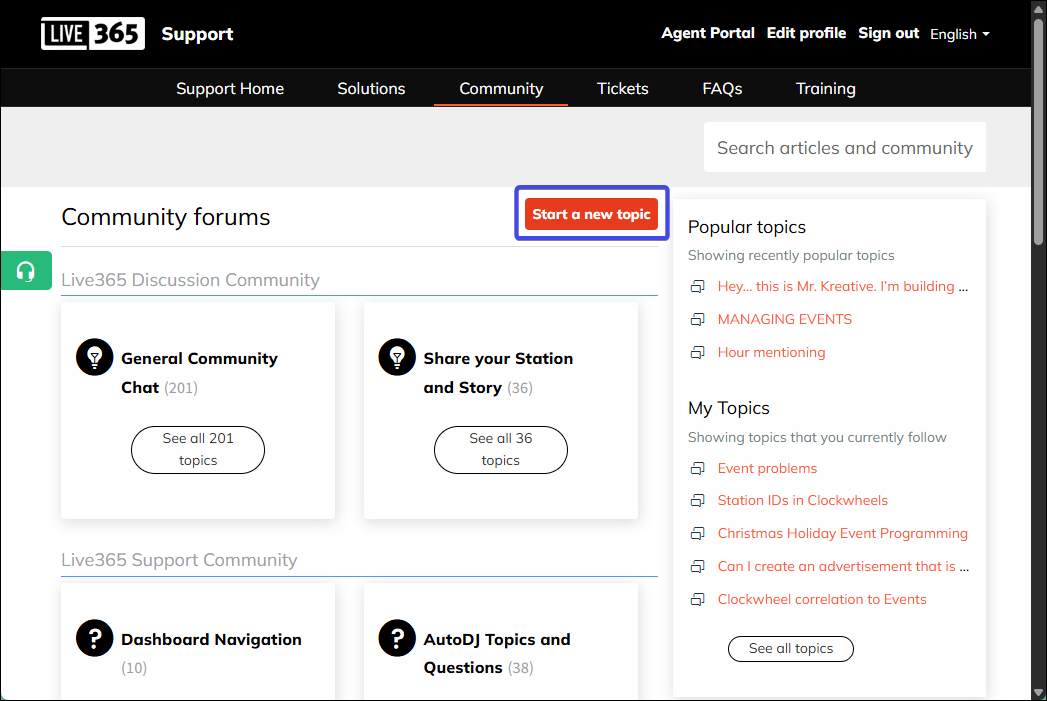Click the lightbulb icon for General Community Chat
Image resolution: width=1047 pixels, height=701 pixels.
click(95, 357)
